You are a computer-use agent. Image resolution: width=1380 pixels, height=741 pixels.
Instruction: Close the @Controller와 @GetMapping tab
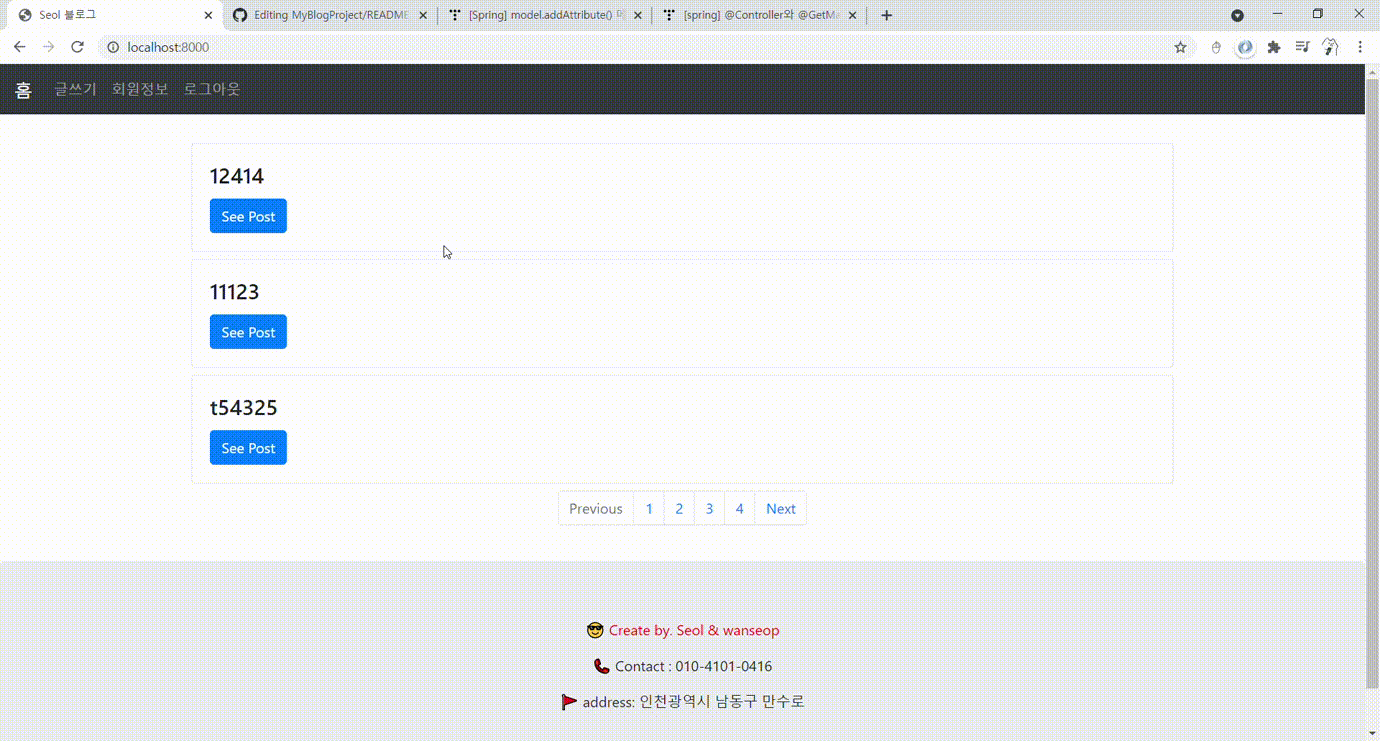(852, 15)
